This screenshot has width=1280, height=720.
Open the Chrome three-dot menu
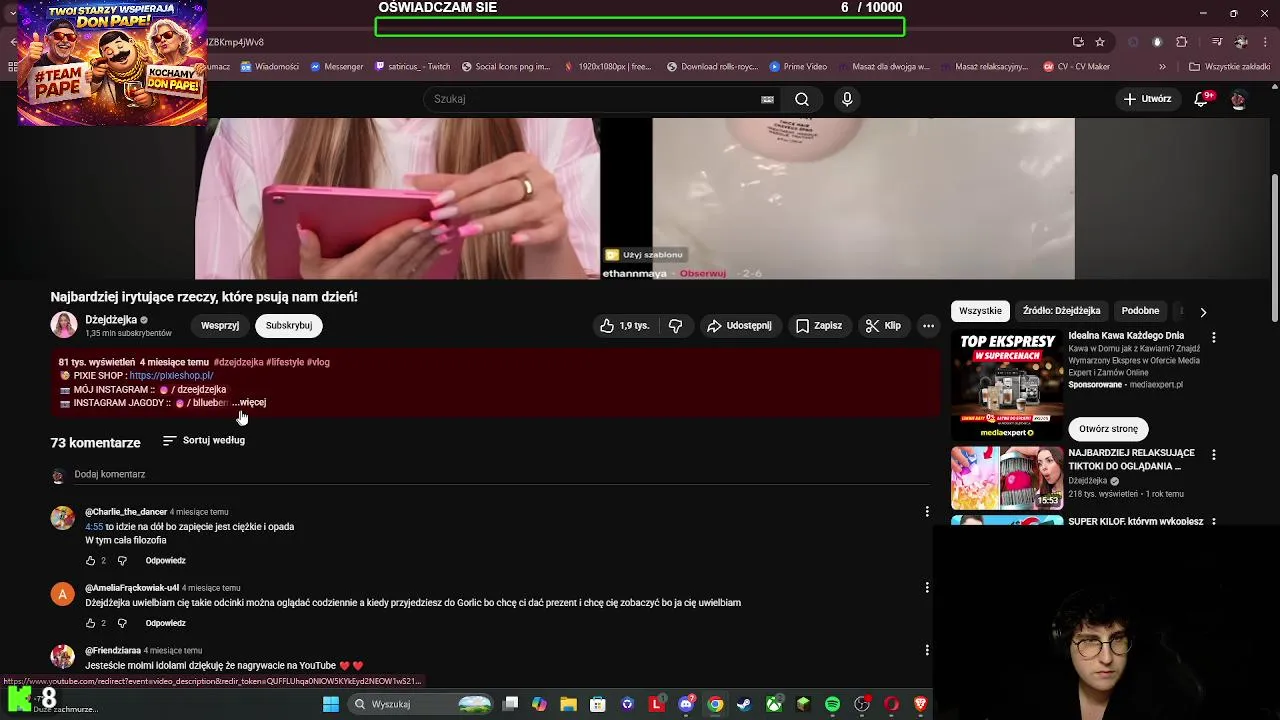coord(1264,42)
